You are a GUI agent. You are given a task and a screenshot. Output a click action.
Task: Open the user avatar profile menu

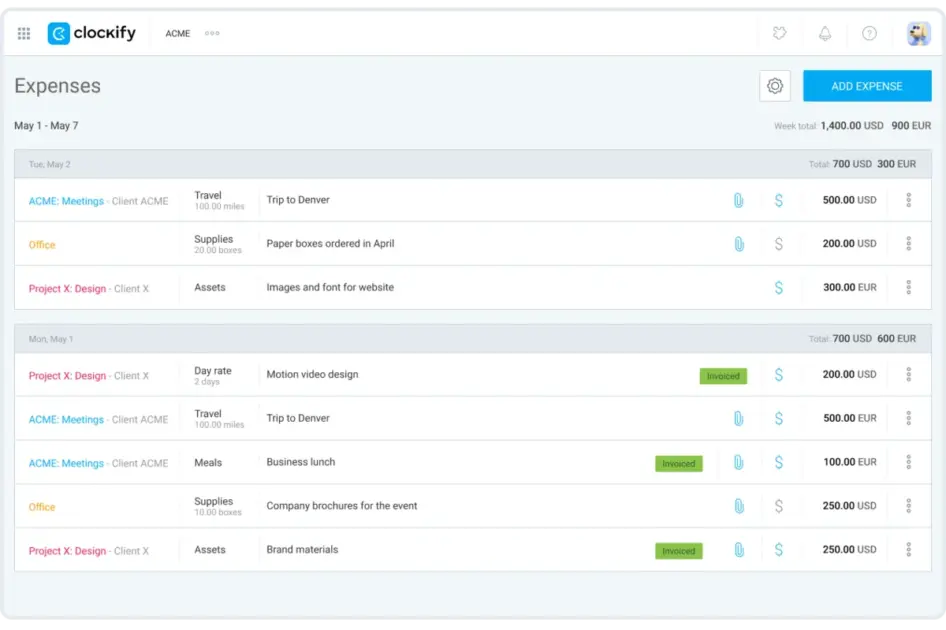click(918, 33)
